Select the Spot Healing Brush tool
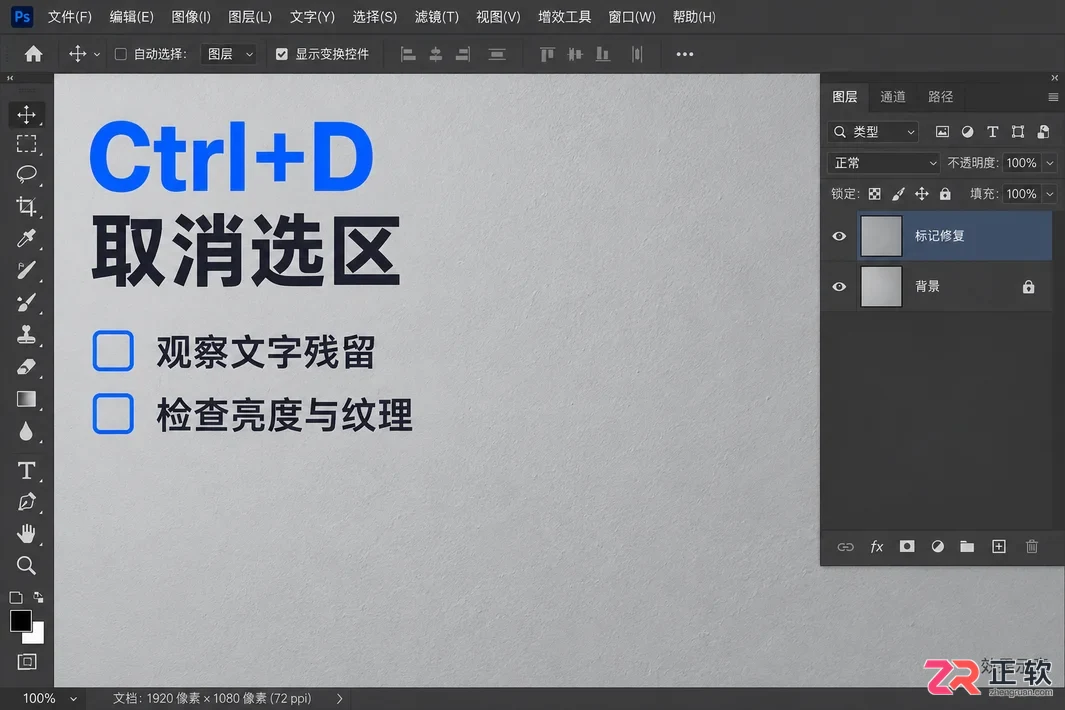Screen dimensions: 1065x710 tap(26, 270)
